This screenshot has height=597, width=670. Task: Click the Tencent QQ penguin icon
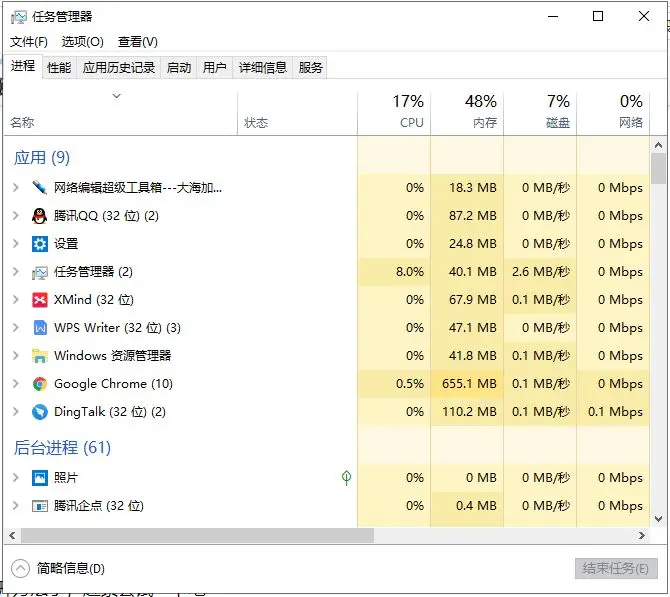[40, 216]
